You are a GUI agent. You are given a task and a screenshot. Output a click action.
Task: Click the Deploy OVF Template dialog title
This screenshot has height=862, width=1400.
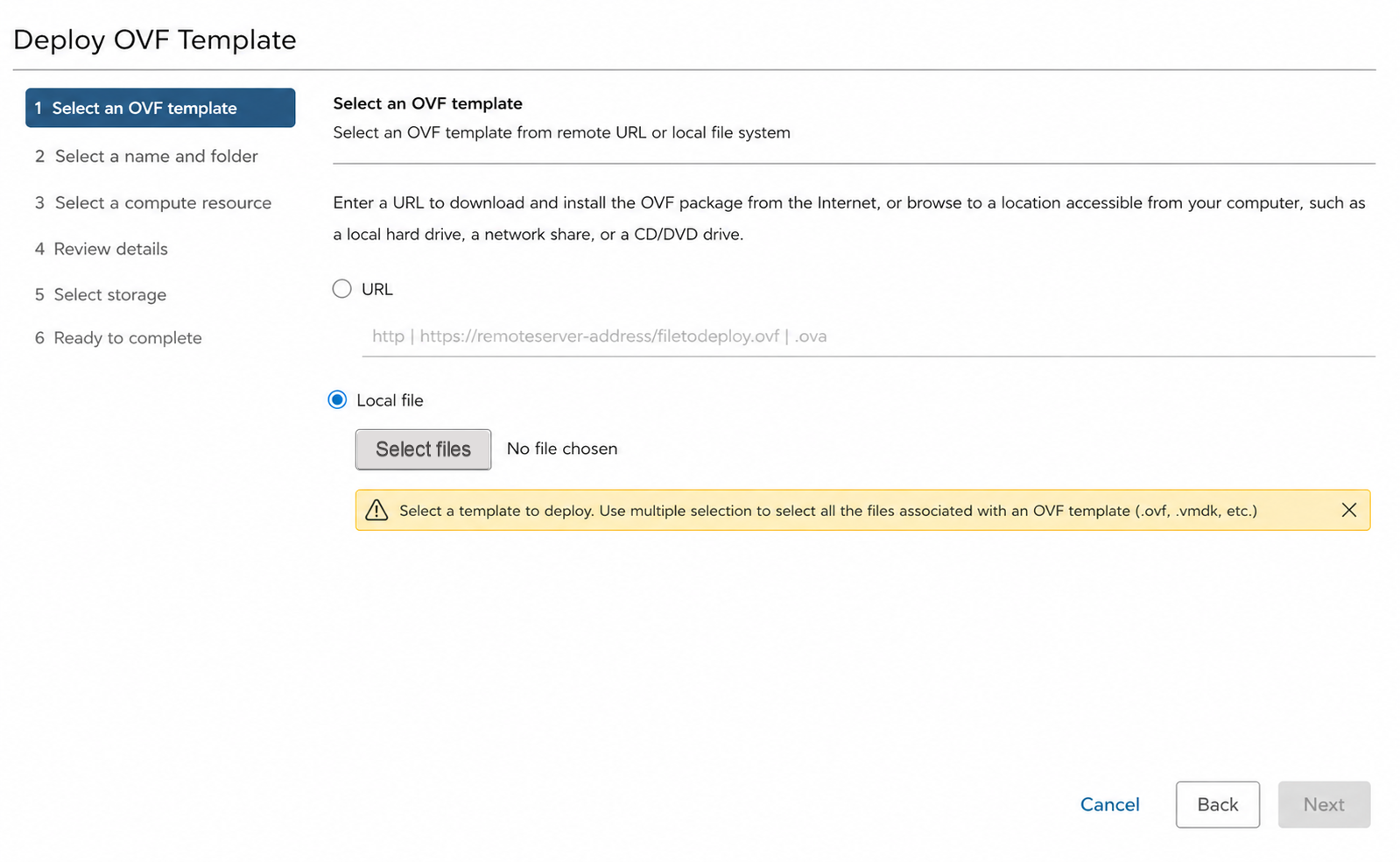(x=155, y=39)
